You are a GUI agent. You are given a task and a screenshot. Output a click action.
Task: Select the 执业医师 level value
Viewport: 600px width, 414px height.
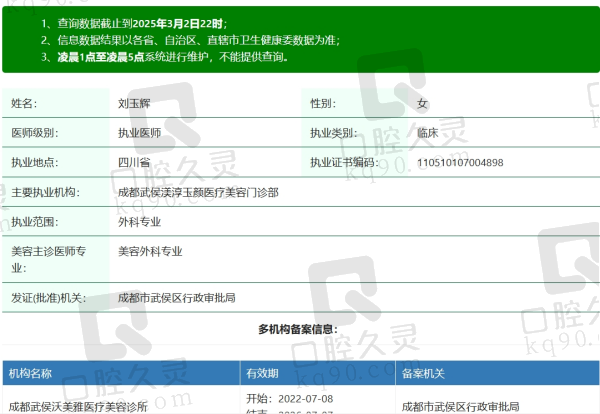point(139,133)
